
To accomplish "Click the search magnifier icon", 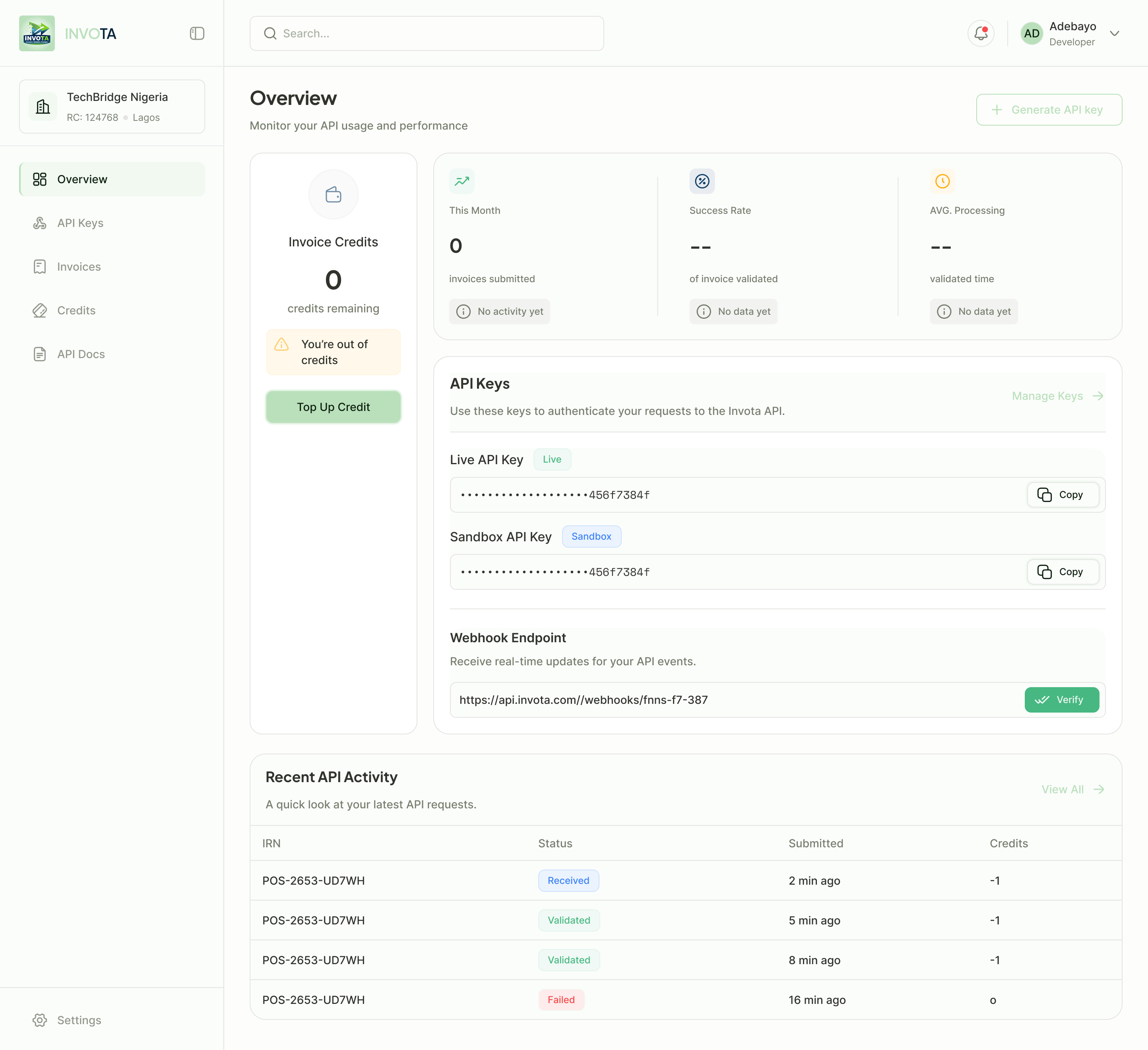I will 270,34.
